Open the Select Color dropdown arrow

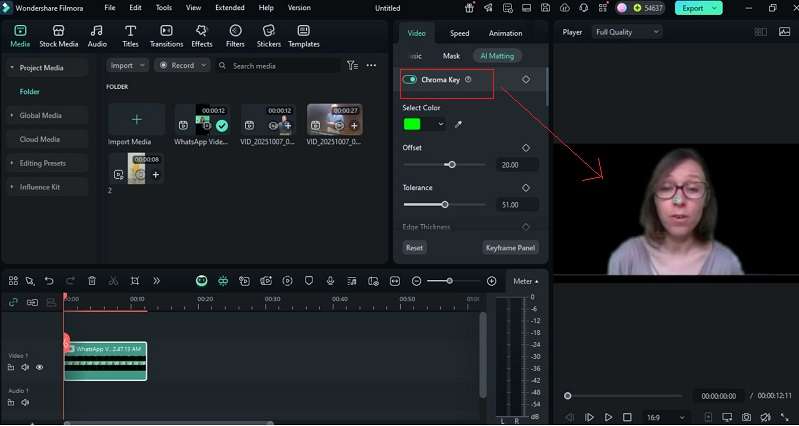pyautogui.click(x=441, y=124)
